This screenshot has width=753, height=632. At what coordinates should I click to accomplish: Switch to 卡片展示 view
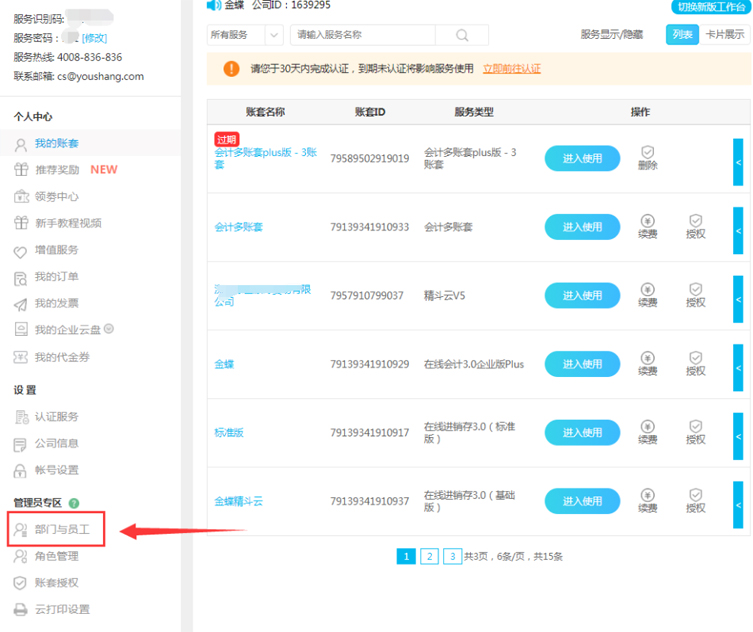click(725, 35)
